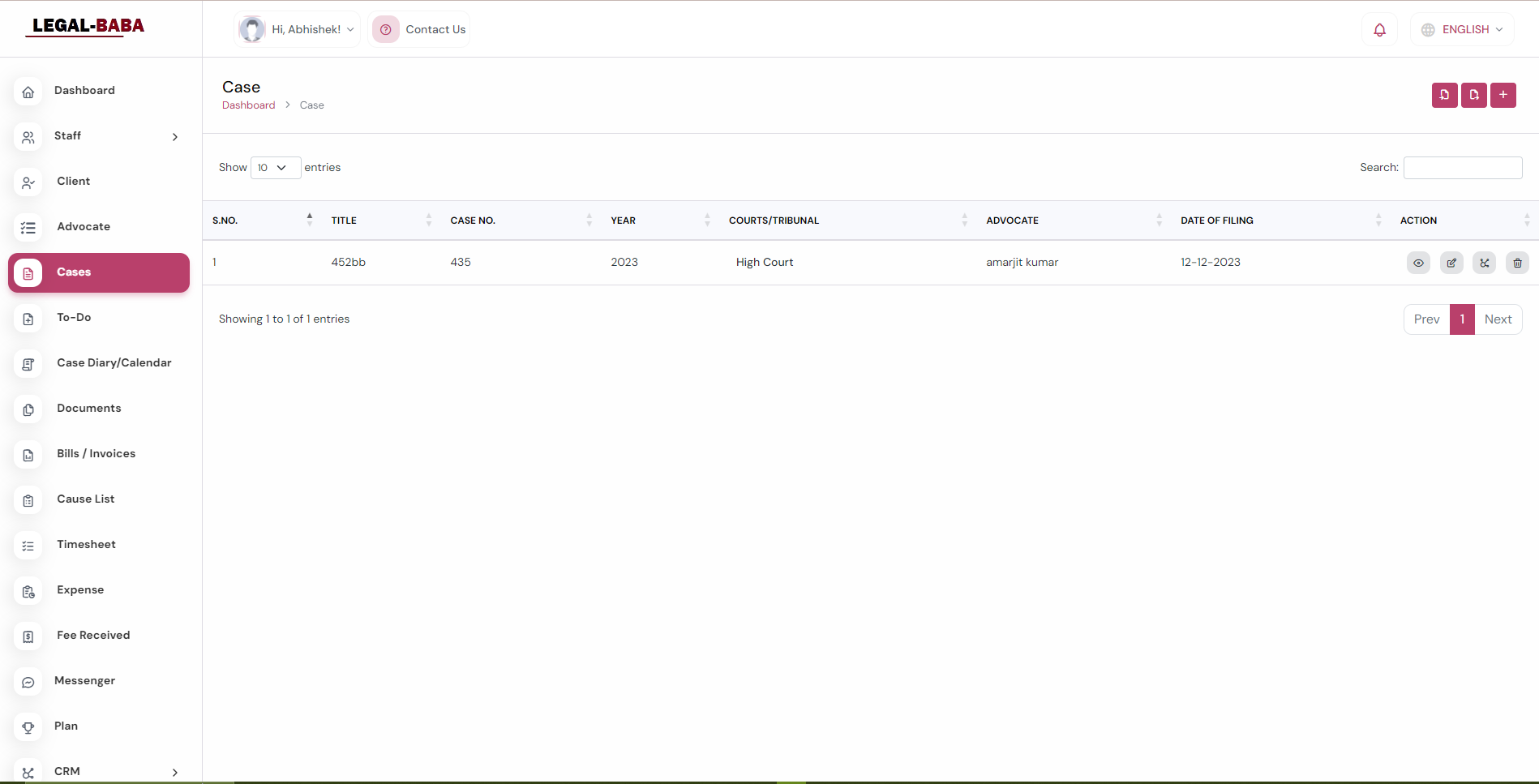Screen dimensions: 1539x784
Task: Click the import file icon button
Action: (1444, 95)
